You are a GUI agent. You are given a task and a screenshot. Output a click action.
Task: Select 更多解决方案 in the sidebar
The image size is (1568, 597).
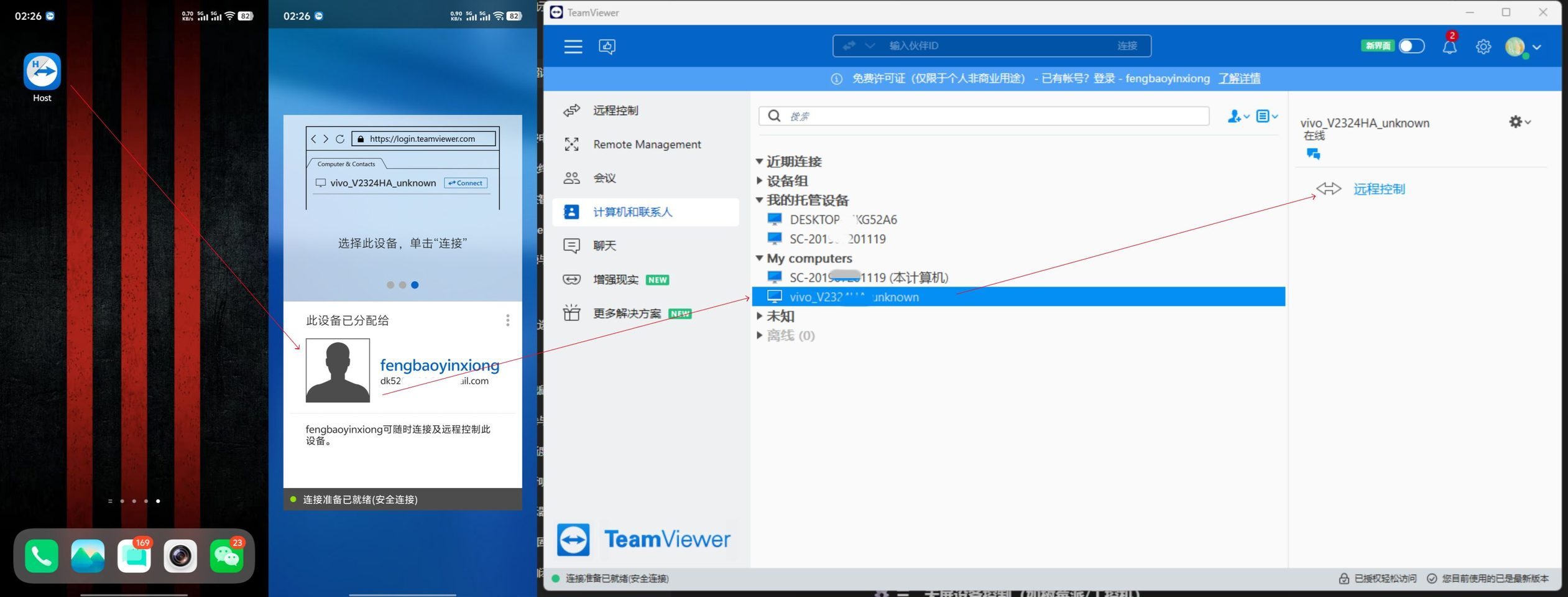tap(645, 313)
